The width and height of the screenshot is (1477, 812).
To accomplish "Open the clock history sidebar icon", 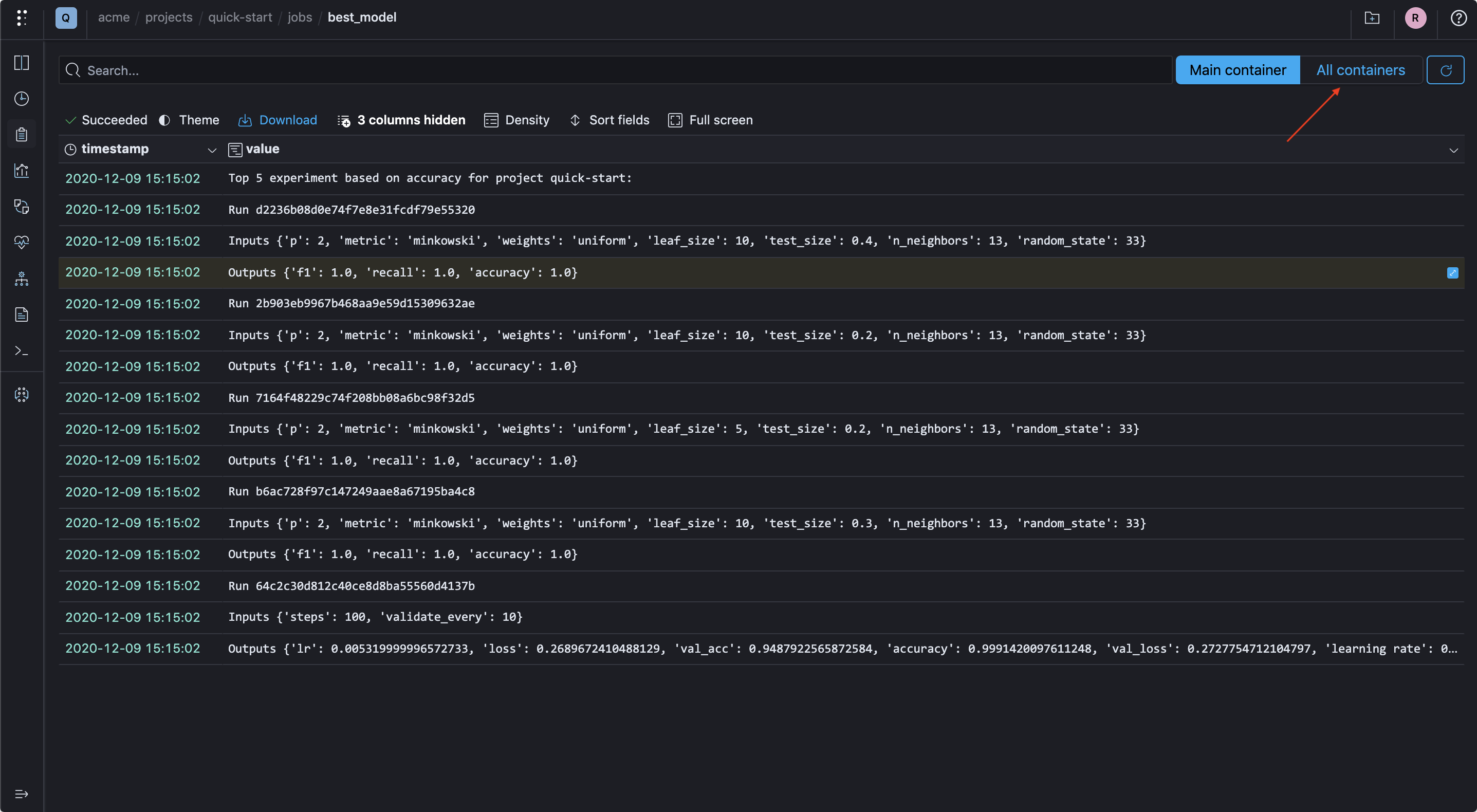I will click(22, 99).
